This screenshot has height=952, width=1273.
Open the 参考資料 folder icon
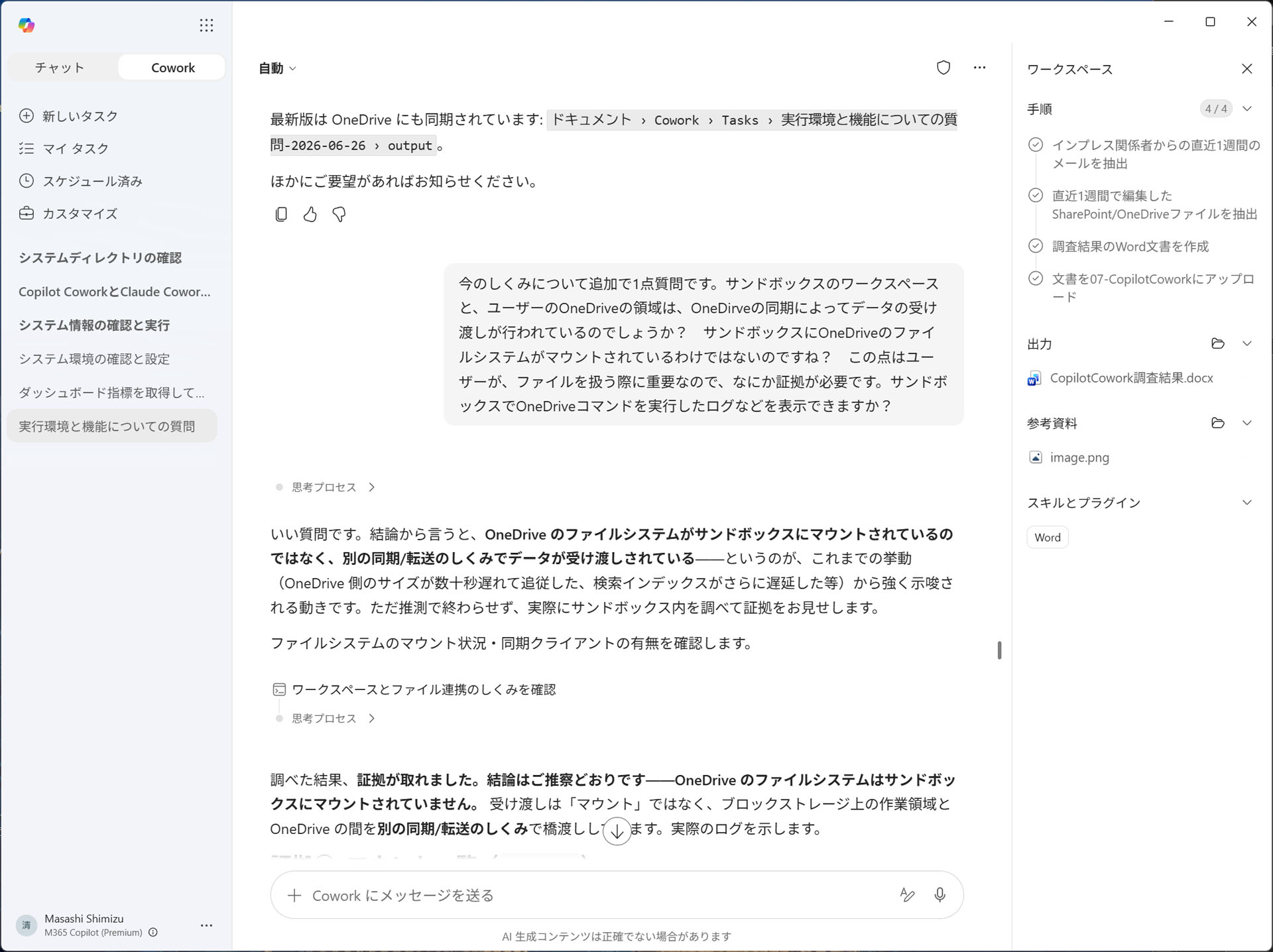tap(1217, 423)
